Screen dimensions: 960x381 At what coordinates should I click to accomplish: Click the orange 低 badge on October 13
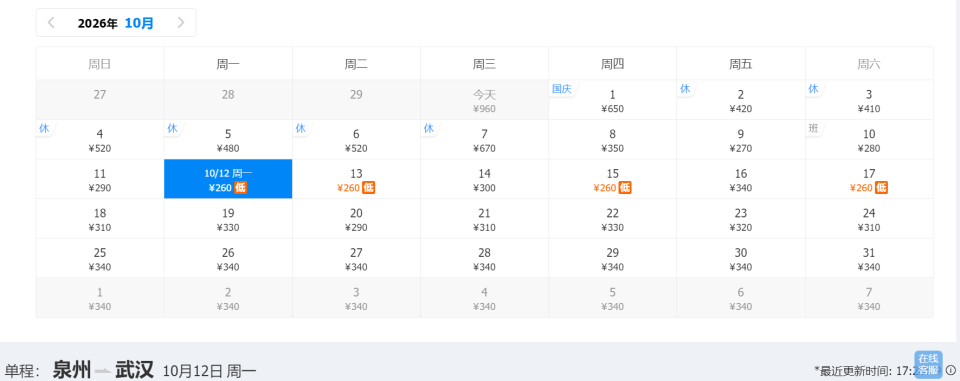368,188
